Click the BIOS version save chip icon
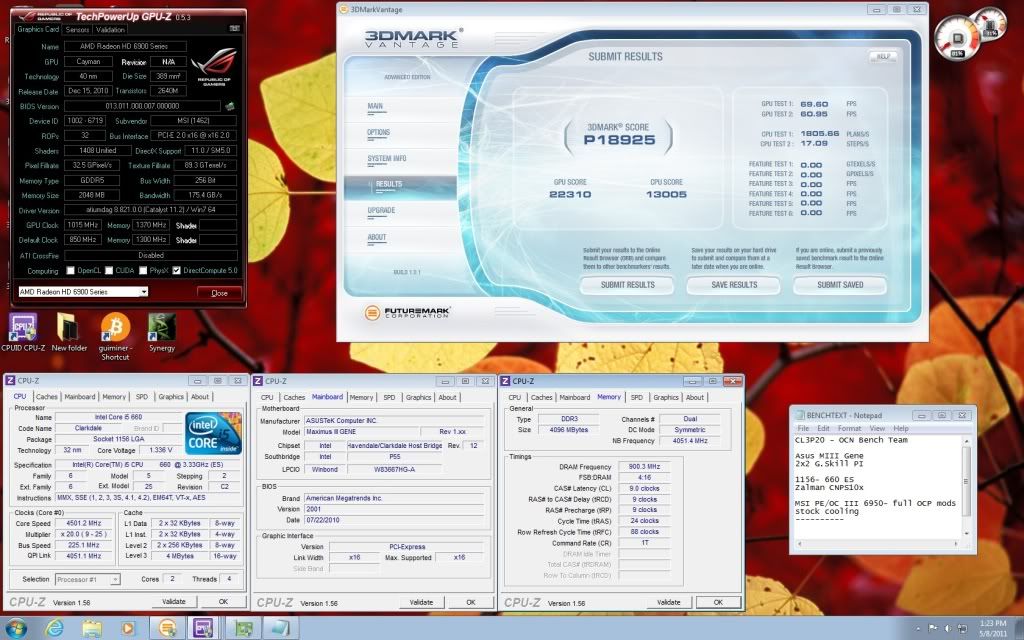 click(x=229, y=105)
